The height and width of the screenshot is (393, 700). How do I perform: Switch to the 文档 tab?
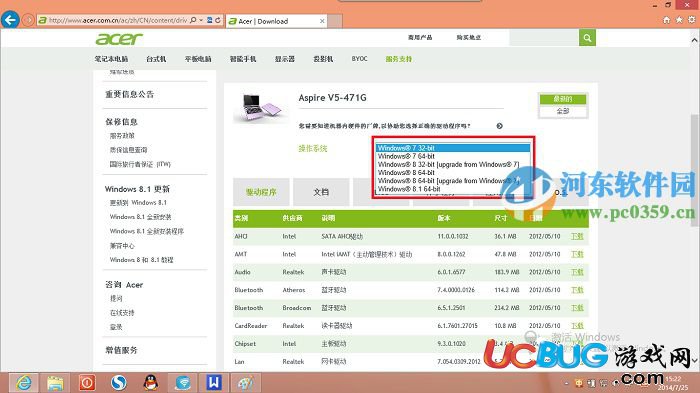tap(321, 192)
